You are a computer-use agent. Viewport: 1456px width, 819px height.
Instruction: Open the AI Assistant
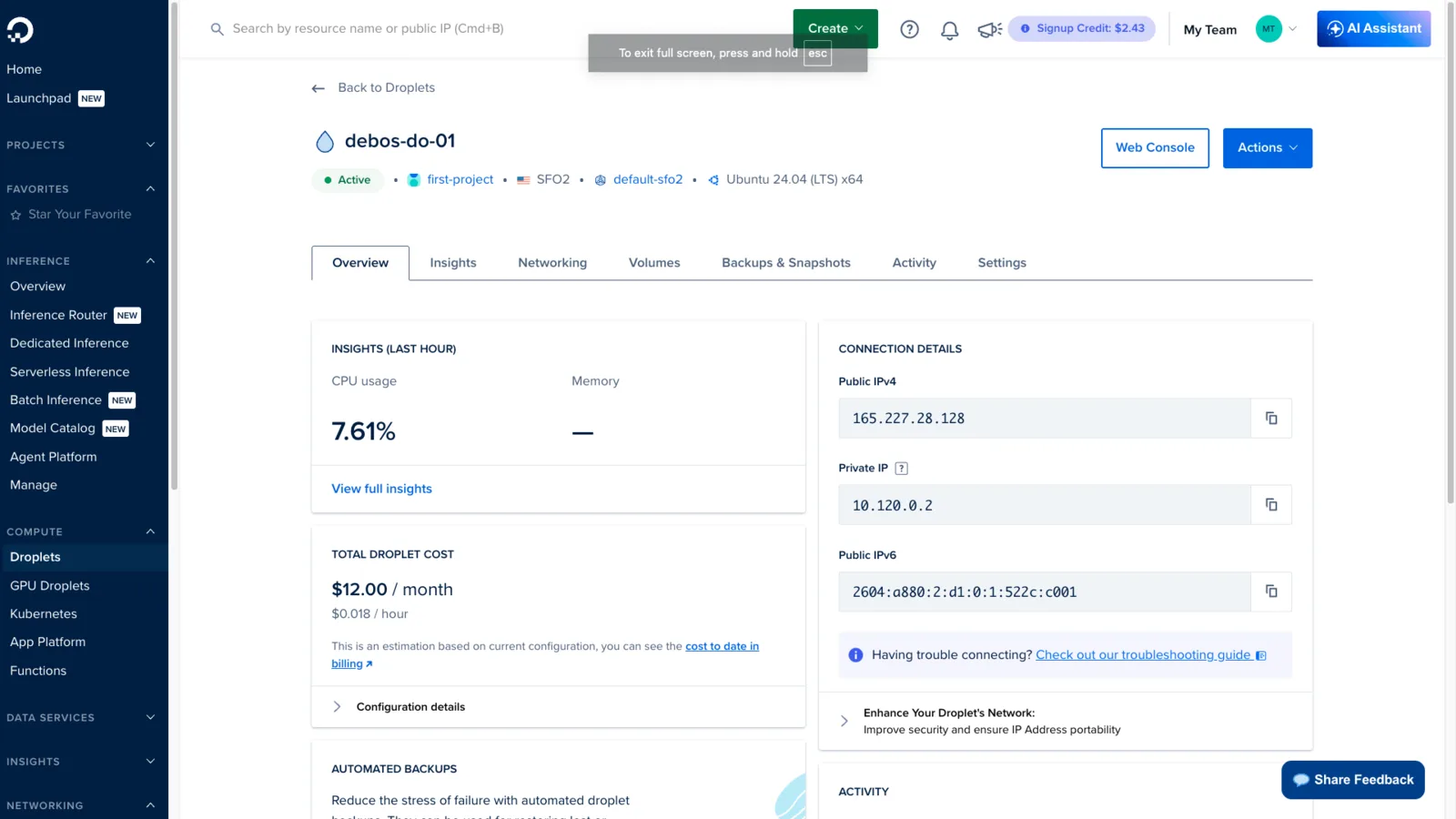(1373, 29)
